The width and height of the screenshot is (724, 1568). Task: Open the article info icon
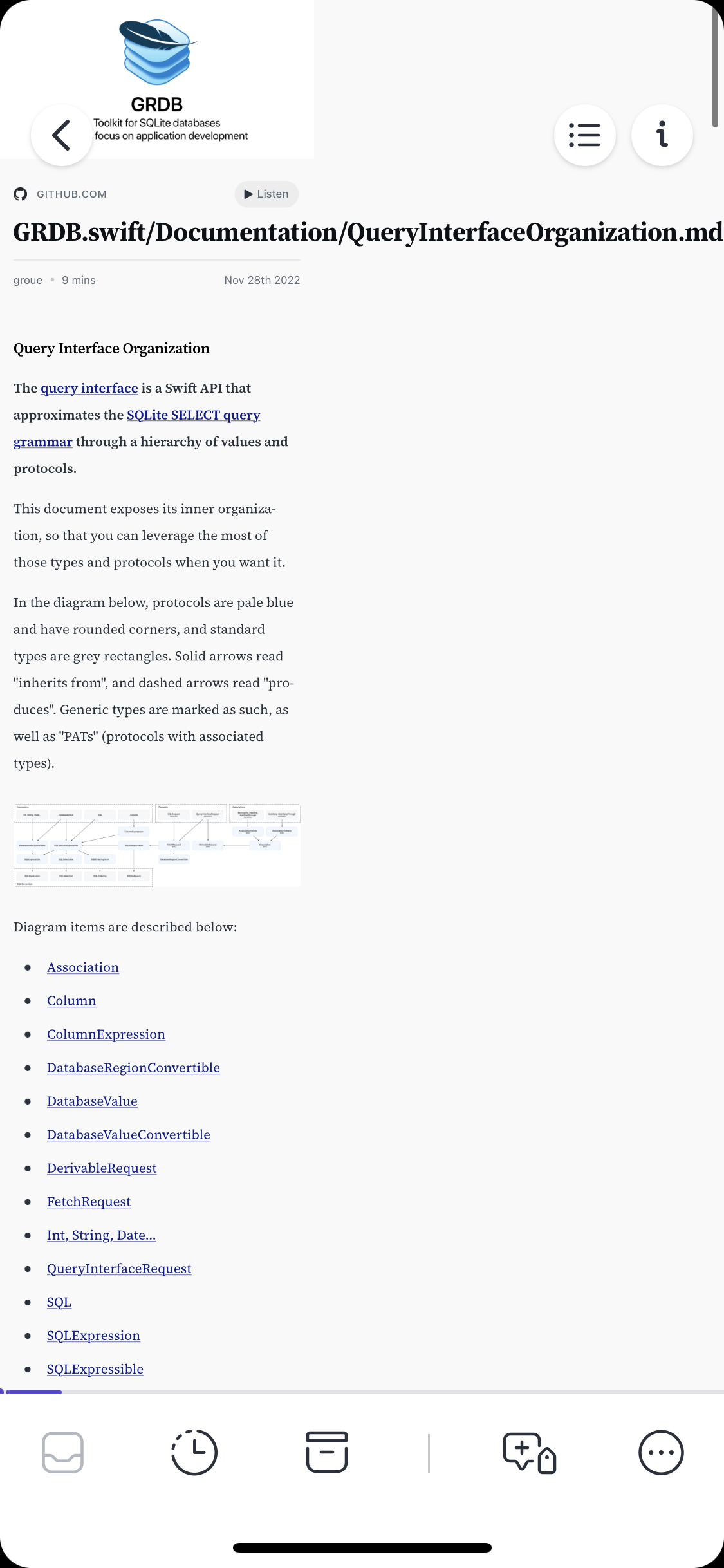(x=662, y=135)
